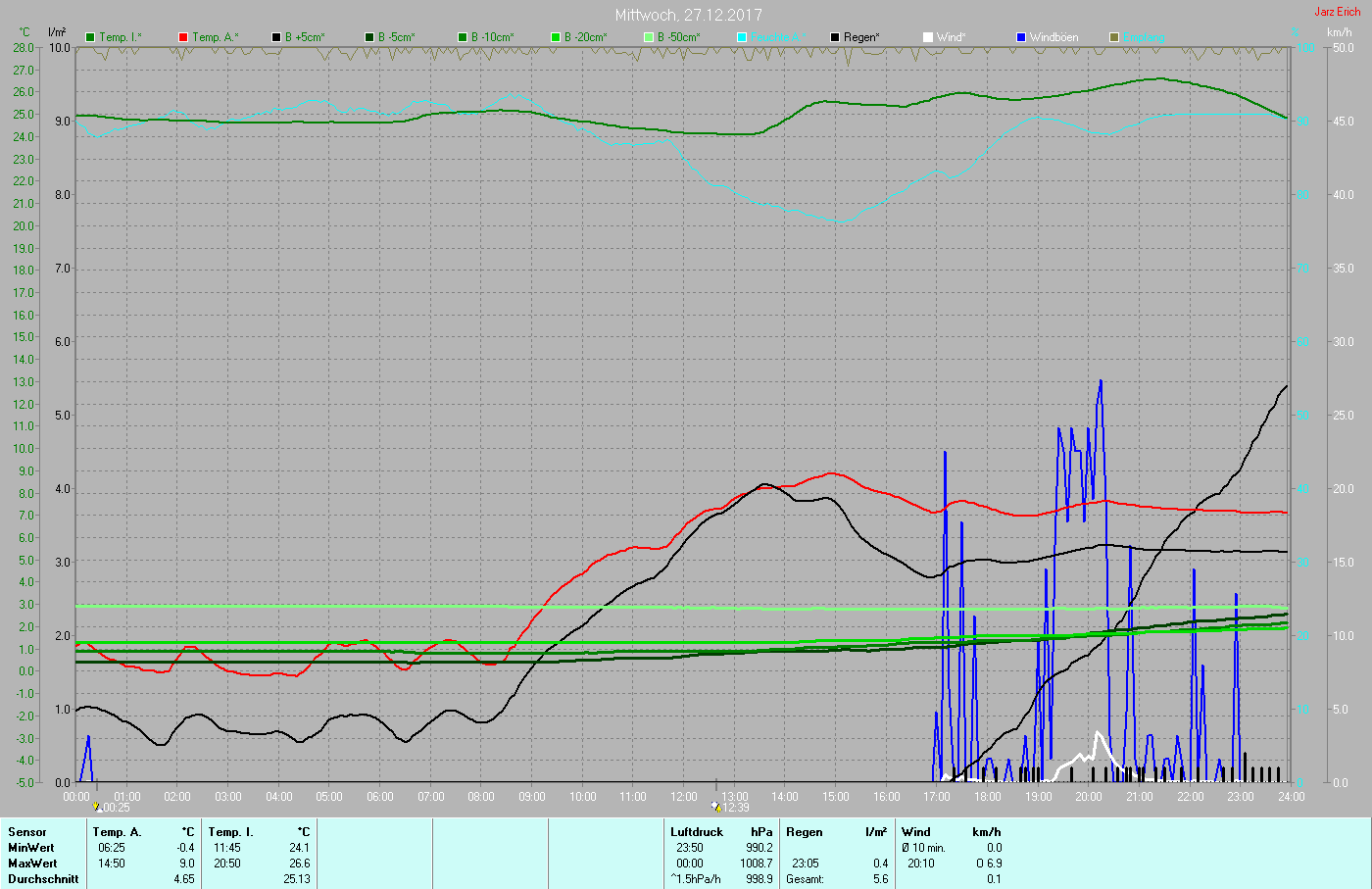
Task: Click the 'Regen*' legend label
Action: pyautogui.click(x=861, y=37)
